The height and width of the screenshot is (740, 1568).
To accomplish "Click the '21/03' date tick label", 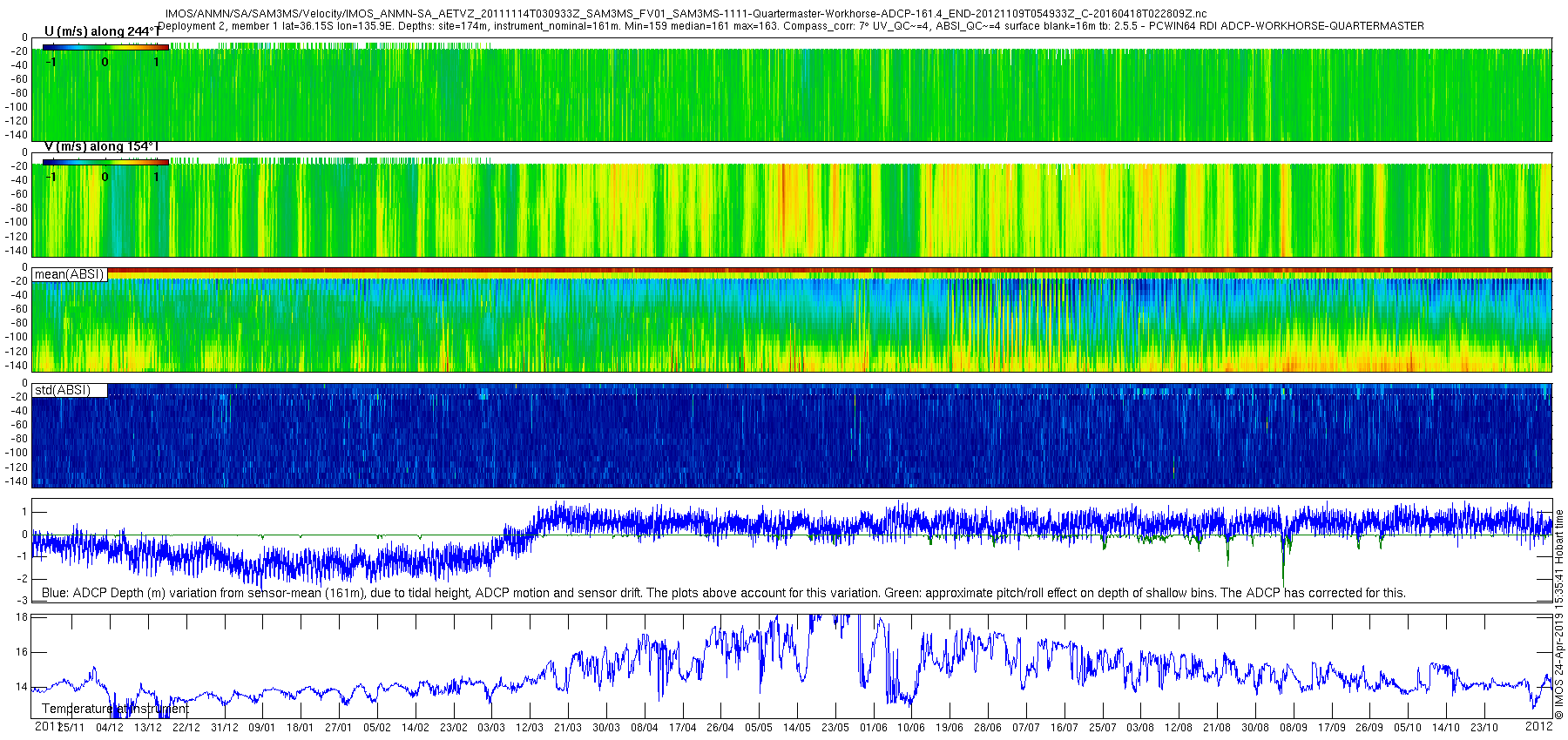I will pyautogui.click(x=568, y=728).
